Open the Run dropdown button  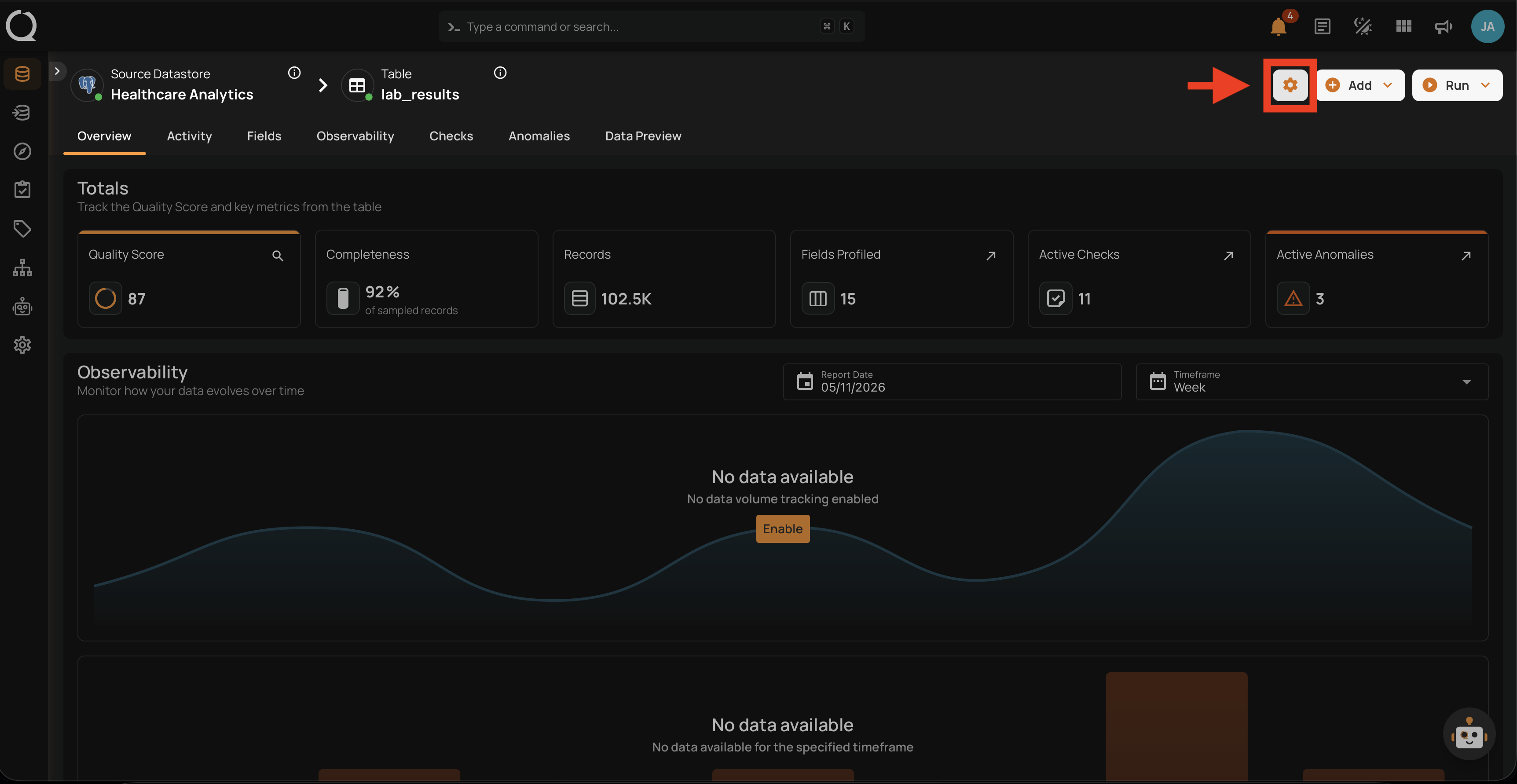point(1457,85)
